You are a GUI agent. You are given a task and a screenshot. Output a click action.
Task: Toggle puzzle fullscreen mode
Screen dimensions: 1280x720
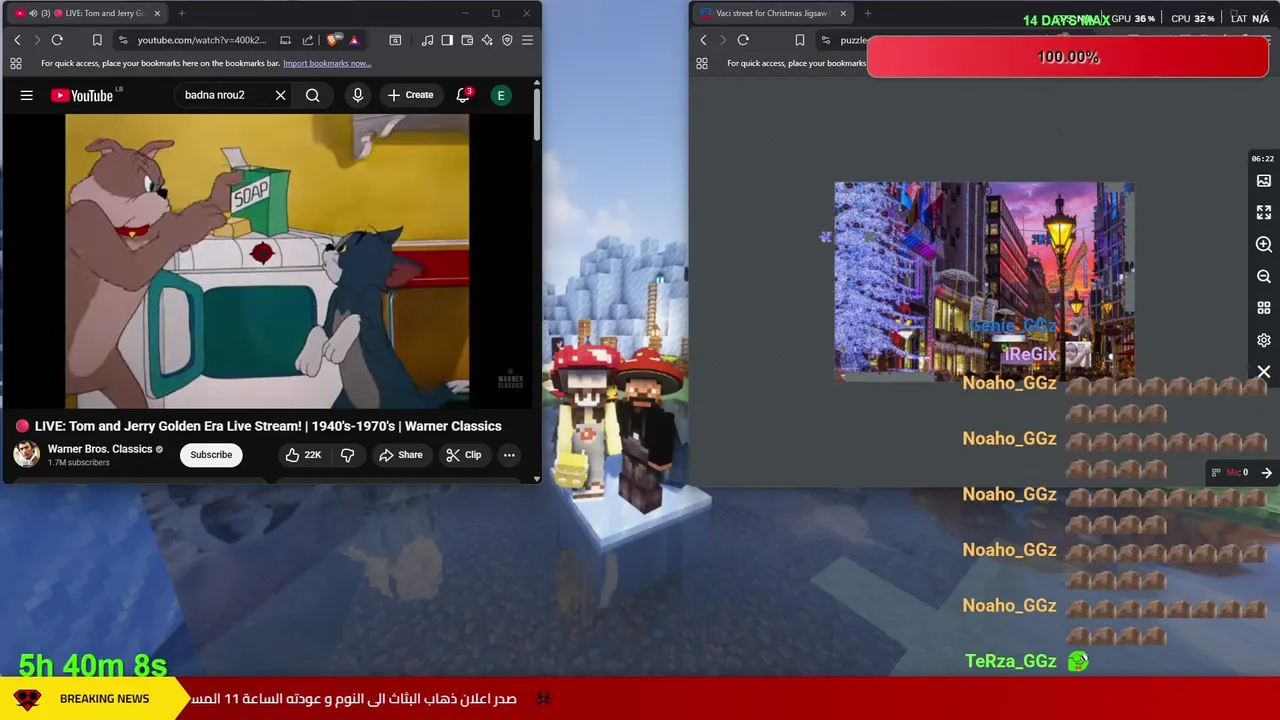[1264, 213]
